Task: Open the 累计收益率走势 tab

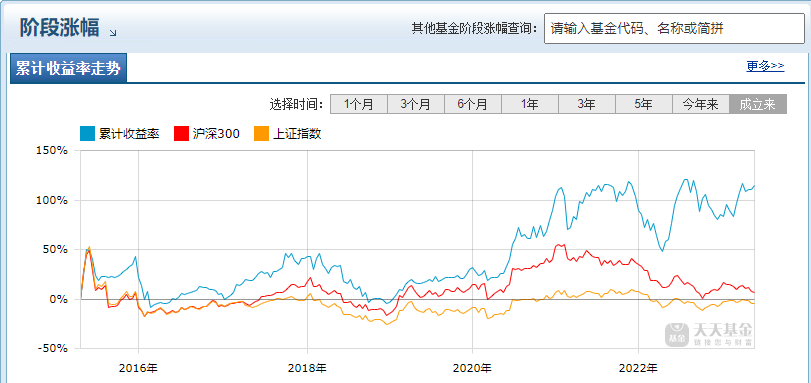Action: coord(68,69)
